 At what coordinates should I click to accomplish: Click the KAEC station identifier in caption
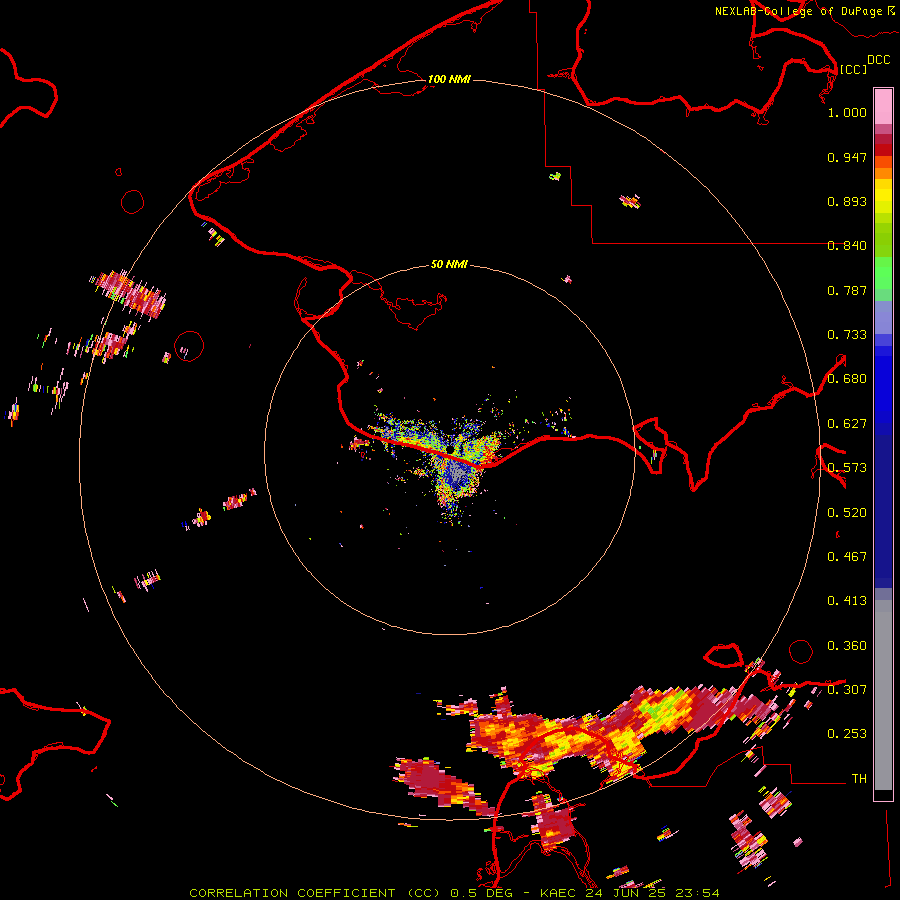pos(559,893)
